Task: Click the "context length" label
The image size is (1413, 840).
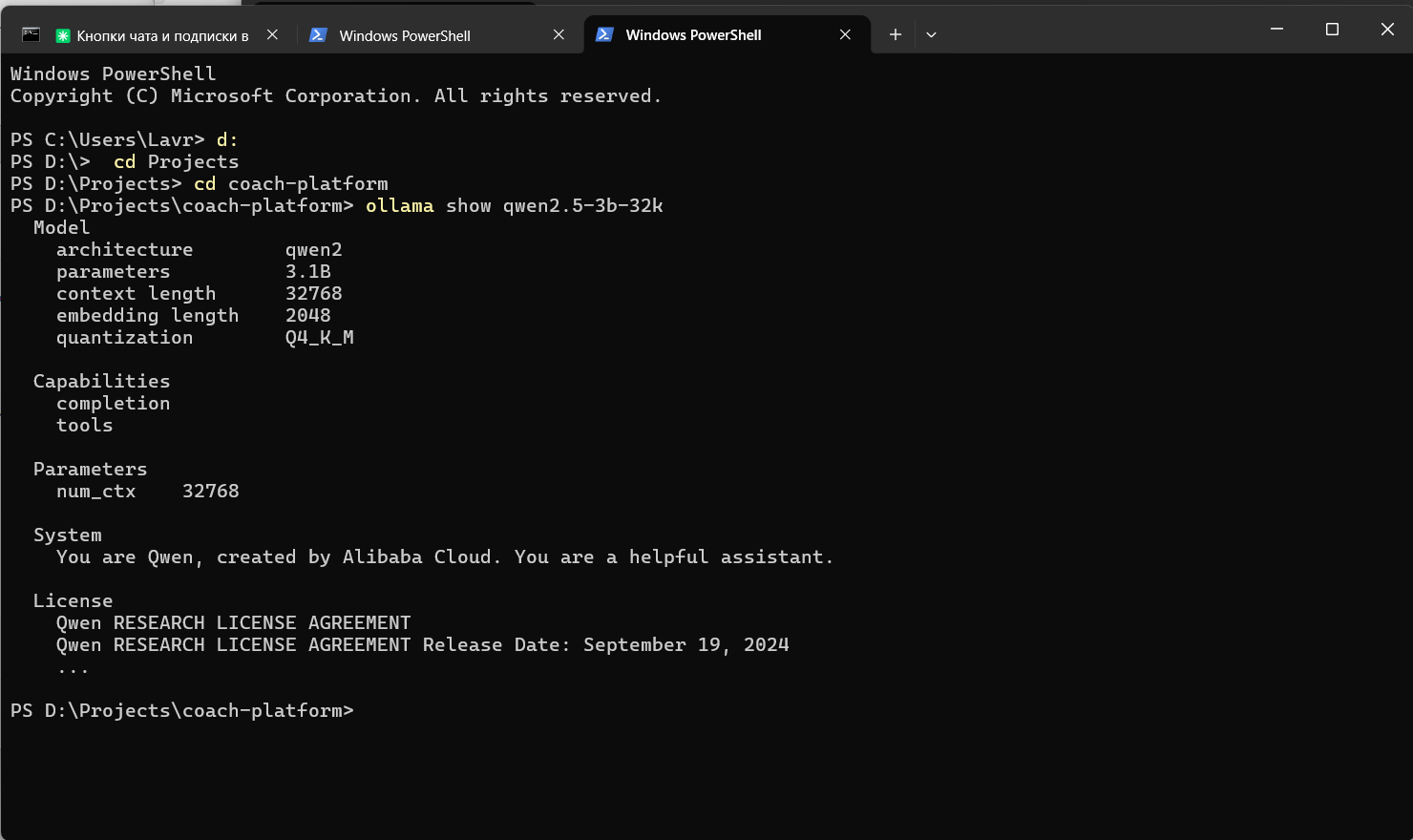Action: 137,294
